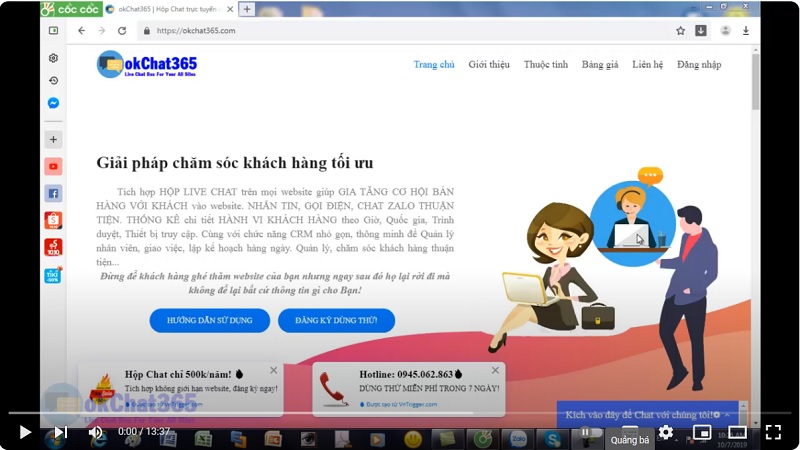Open the live chat widget bar
Image resolution: width=800 pixels, height=450 pixels.
click(x=647, y=415)
